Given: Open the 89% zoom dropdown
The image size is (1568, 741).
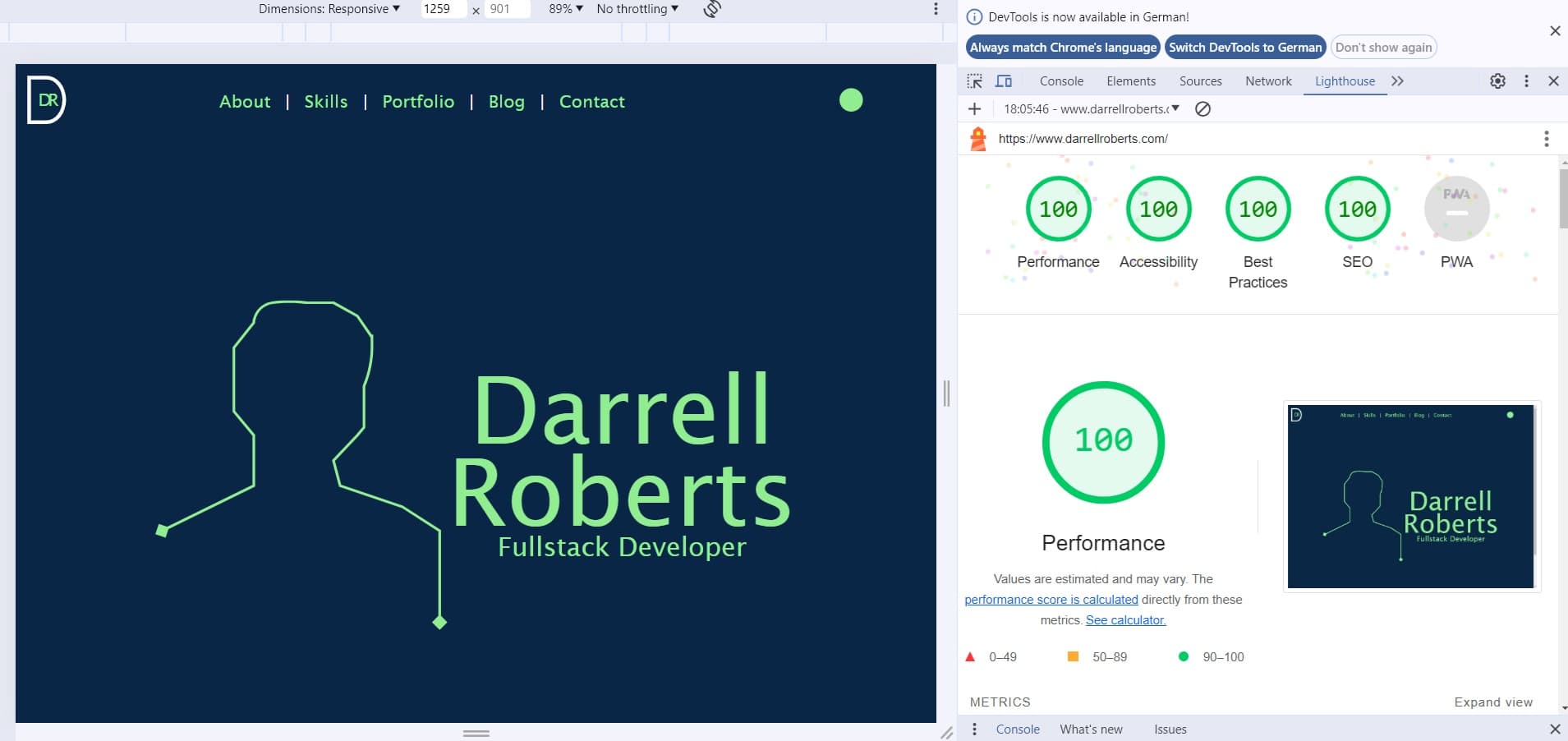Looking at the screenshot, I should pos(566,9).
